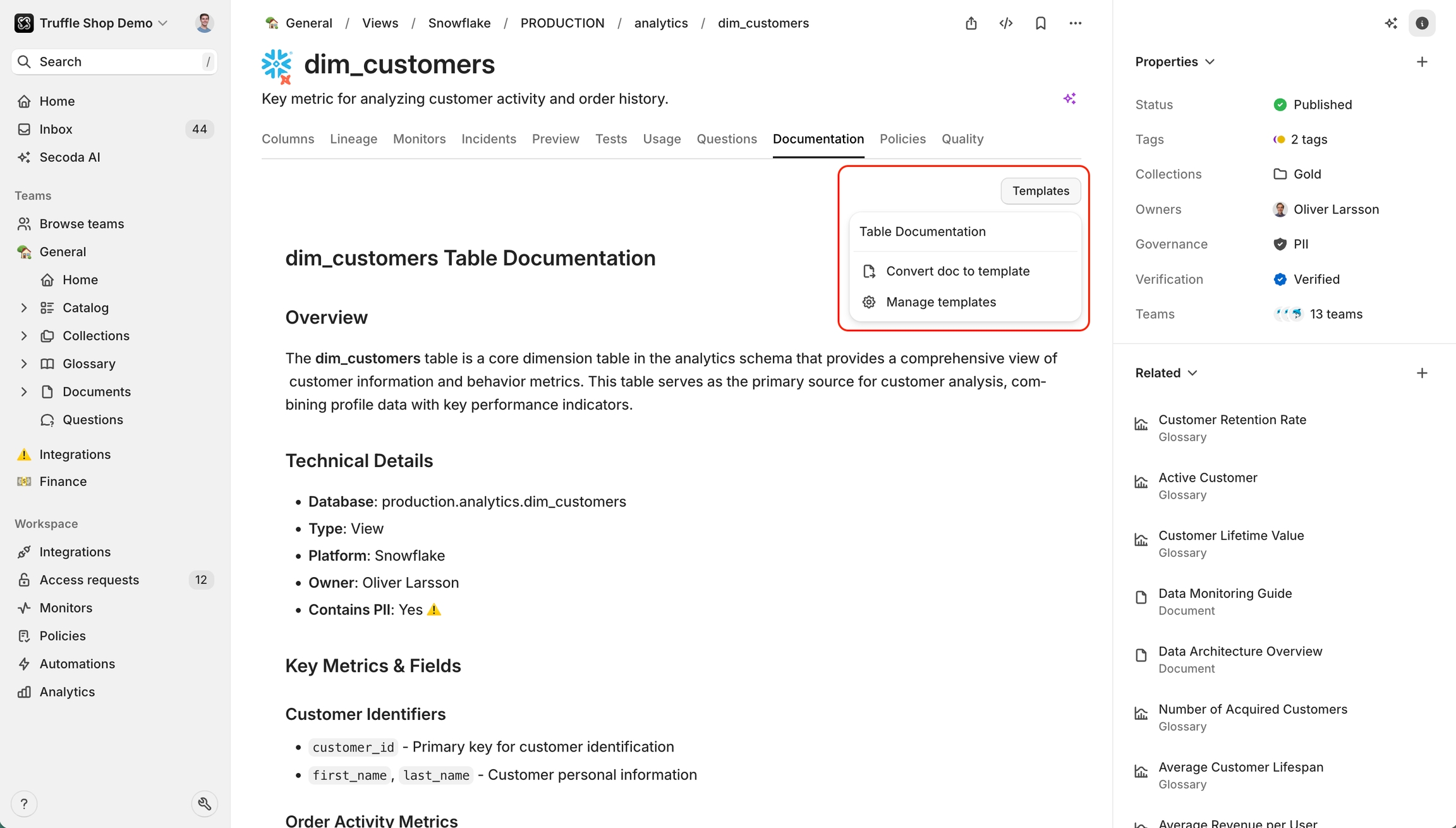Open Customer Retention Rate glossary link
The width and height of the screenshot is (1456, 828).
(x=1232, y=420)
